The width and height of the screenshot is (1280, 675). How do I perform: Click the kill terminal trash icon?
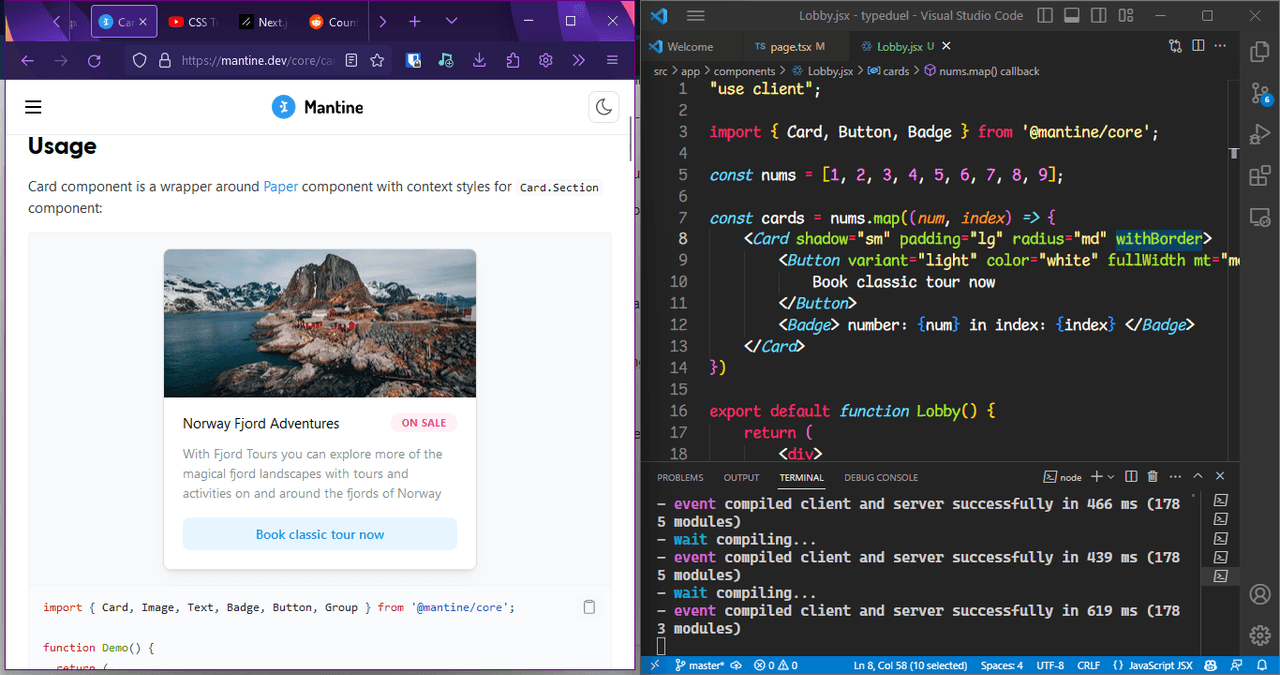[1152, 477]
